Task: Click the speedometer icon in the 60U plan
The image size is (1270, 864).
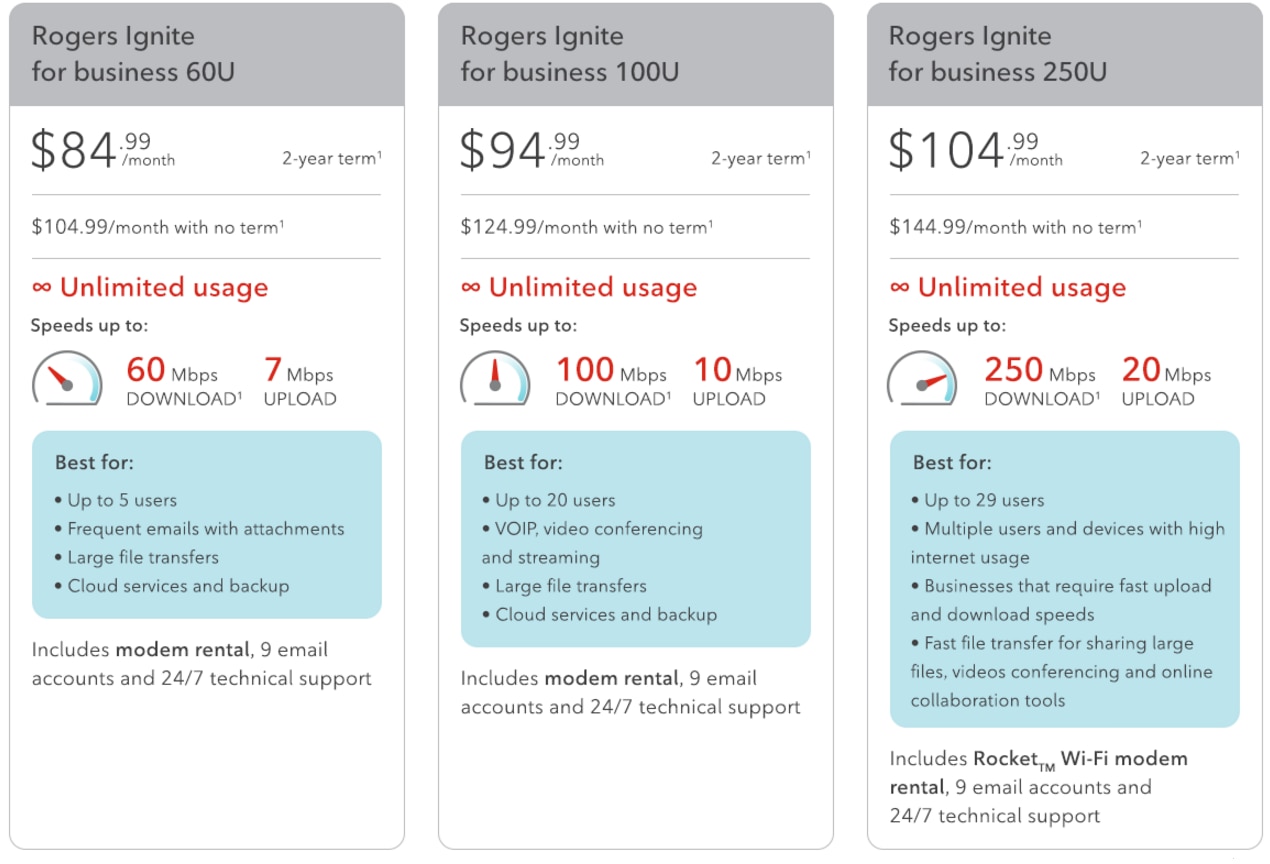Action: tap(67, 378)
